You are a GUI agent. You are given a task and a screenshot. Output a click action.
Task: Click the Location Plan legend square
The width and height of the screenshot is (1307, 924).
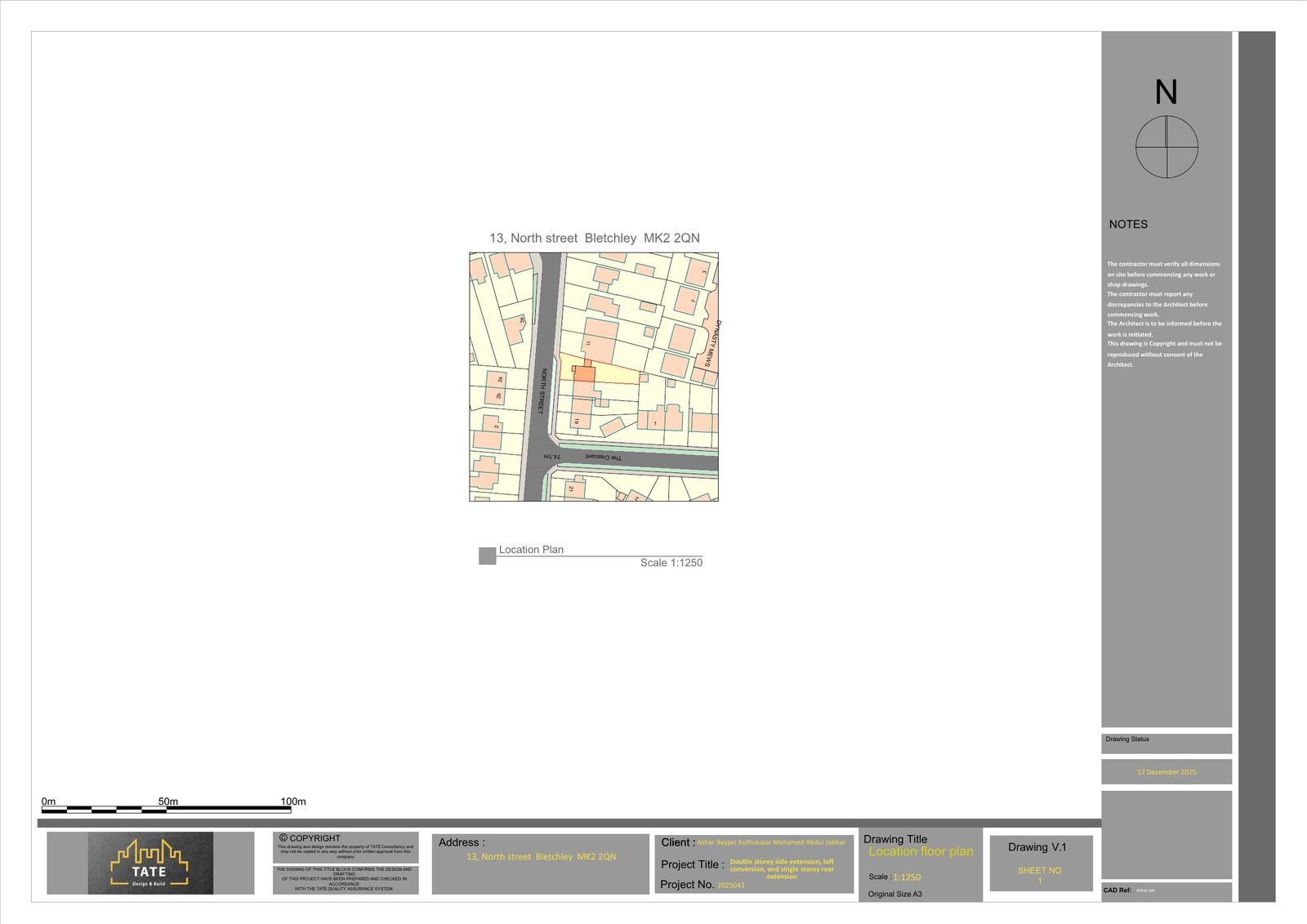click(x=486, y=555)
